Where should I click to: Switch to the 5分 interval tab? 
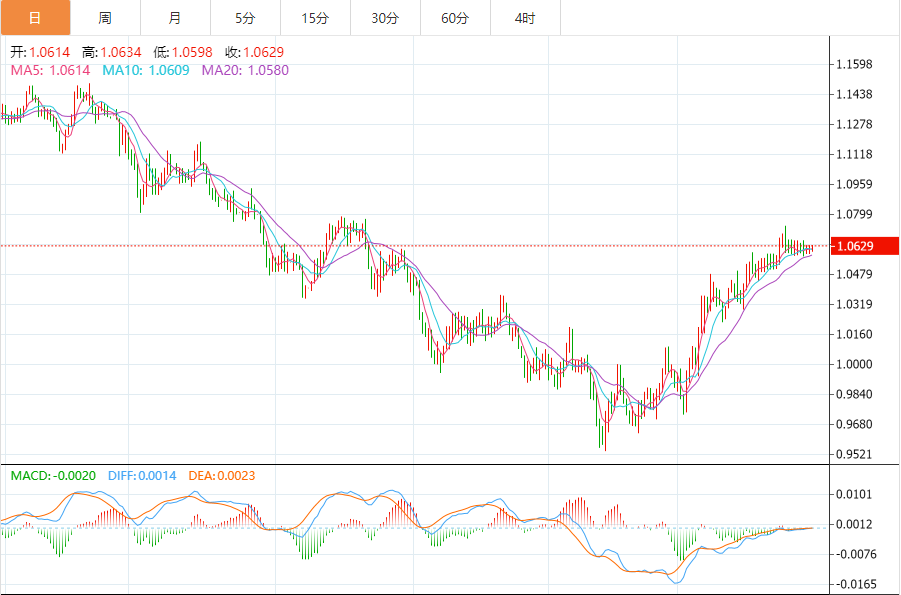(245, 18)
